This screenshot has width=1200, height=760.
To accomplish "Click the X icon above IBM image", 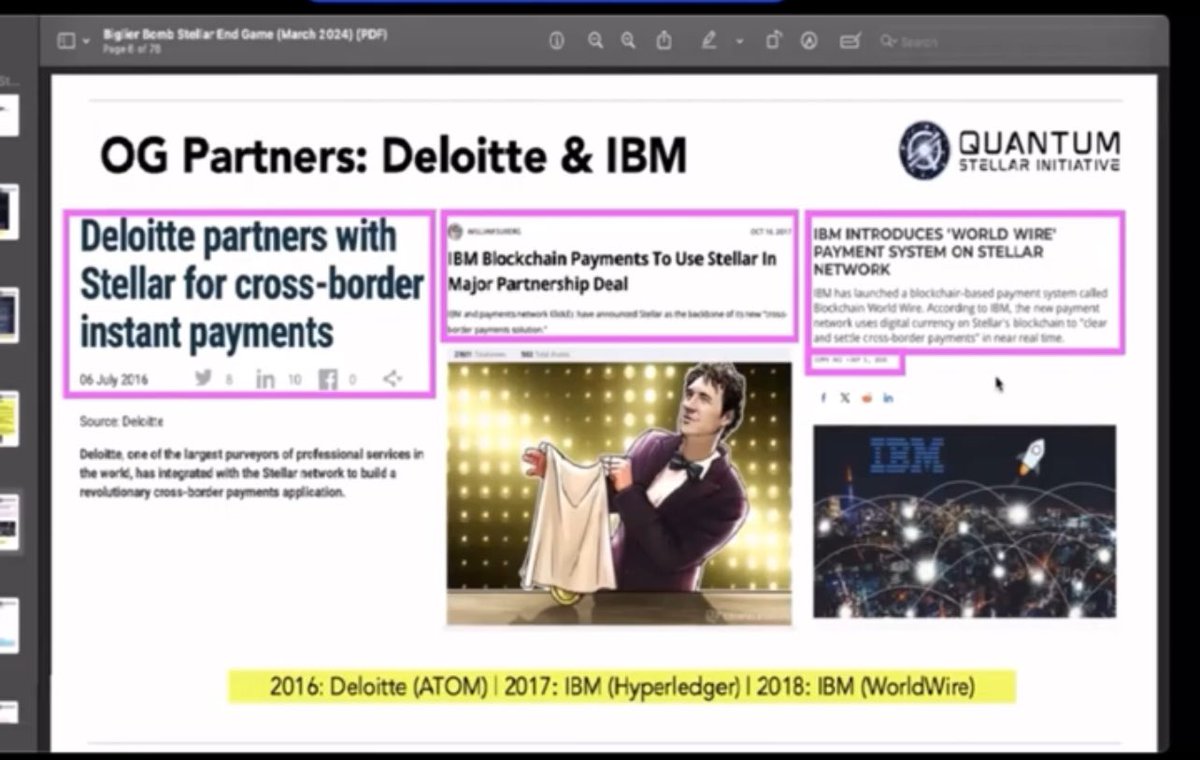I will (845, 398).
